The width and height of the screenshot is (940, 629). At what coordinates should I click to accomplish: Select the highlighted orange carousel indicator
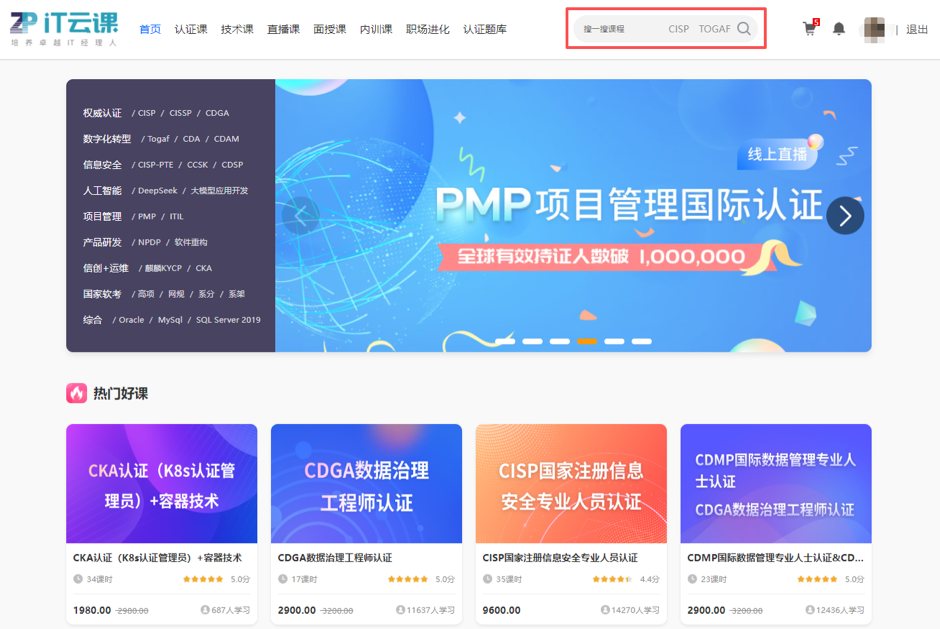[587, 341]
